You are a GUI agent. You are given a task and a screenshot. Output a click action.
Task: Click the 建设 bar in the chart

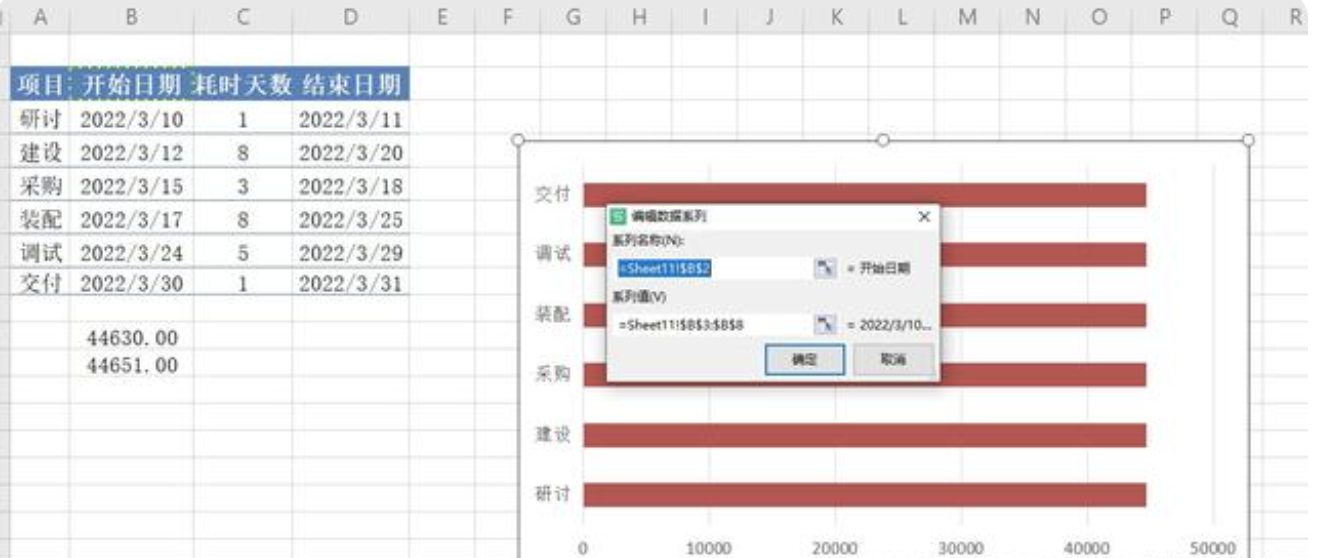coord(864,435)
